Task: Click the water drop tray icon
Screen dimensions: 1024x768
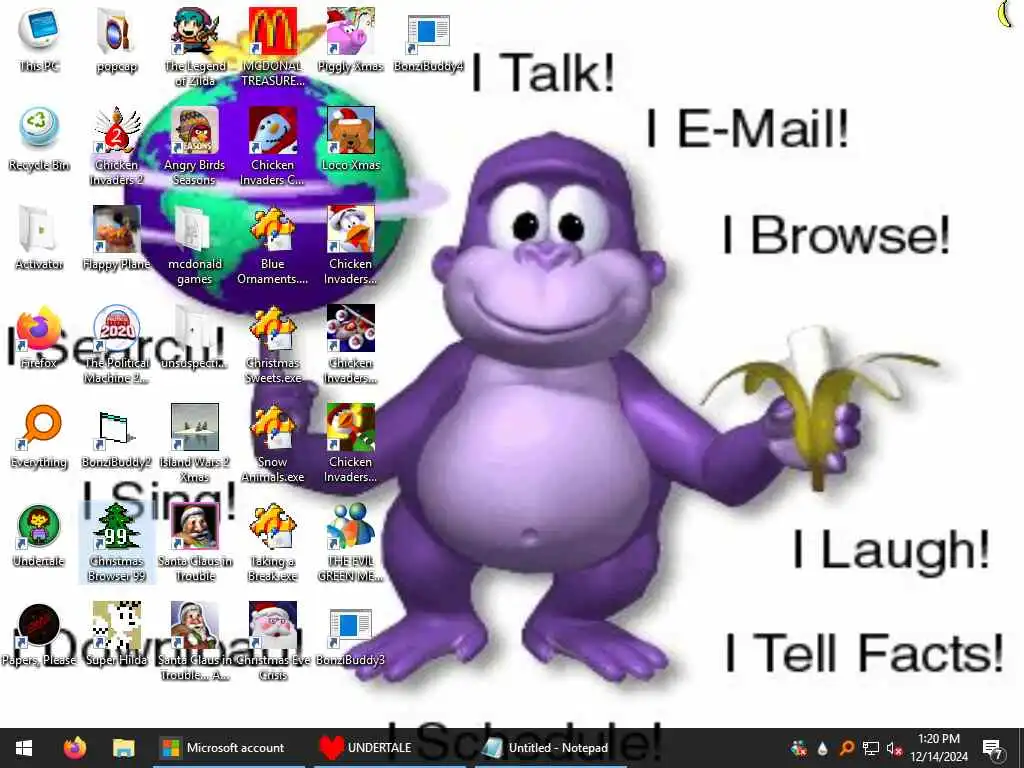Action: [822, 748]
